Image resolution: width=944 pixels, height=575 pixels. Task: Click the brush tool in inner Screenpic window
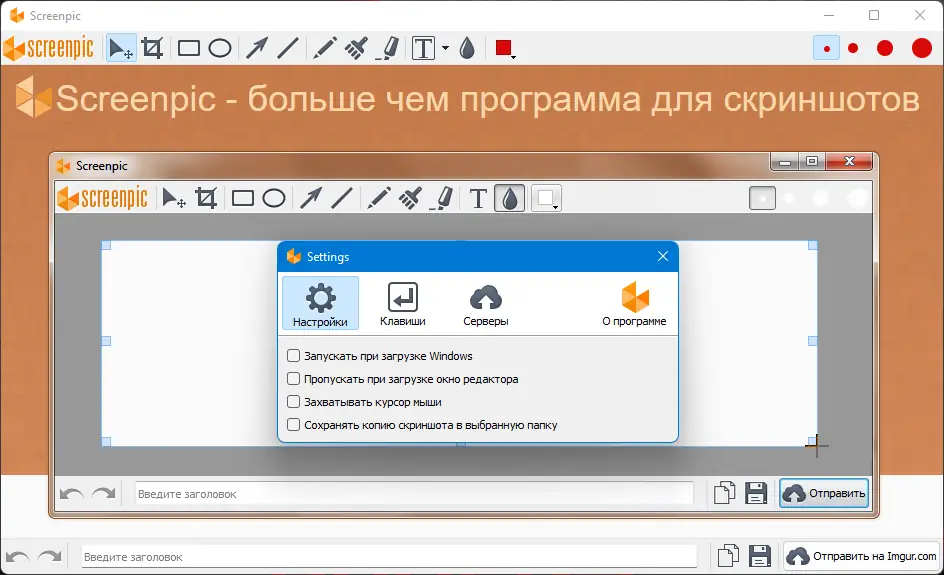point(410,198)
